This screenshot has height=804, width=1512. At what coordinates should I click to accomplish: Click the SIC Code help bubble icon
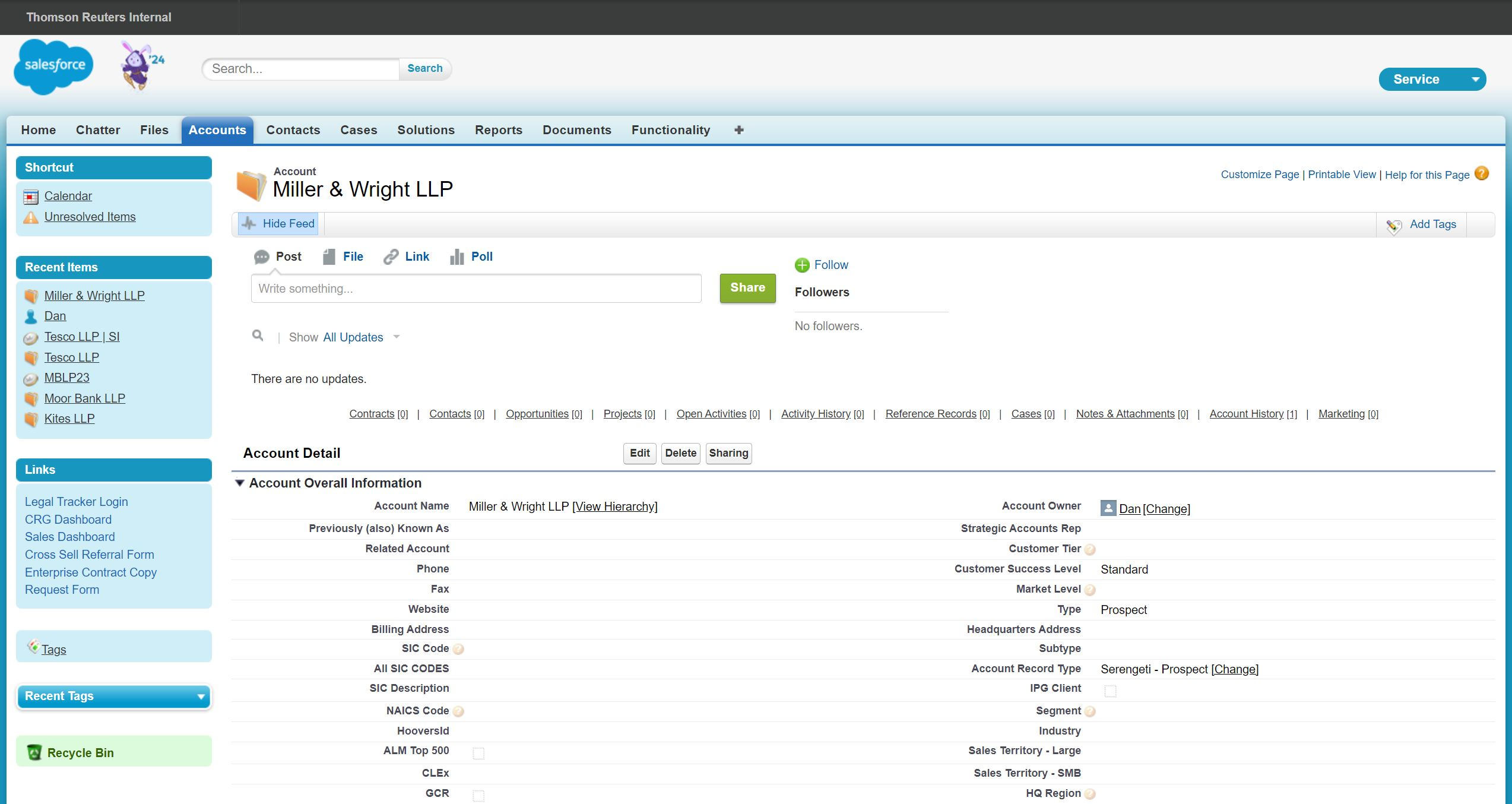[x=458, y=650]
